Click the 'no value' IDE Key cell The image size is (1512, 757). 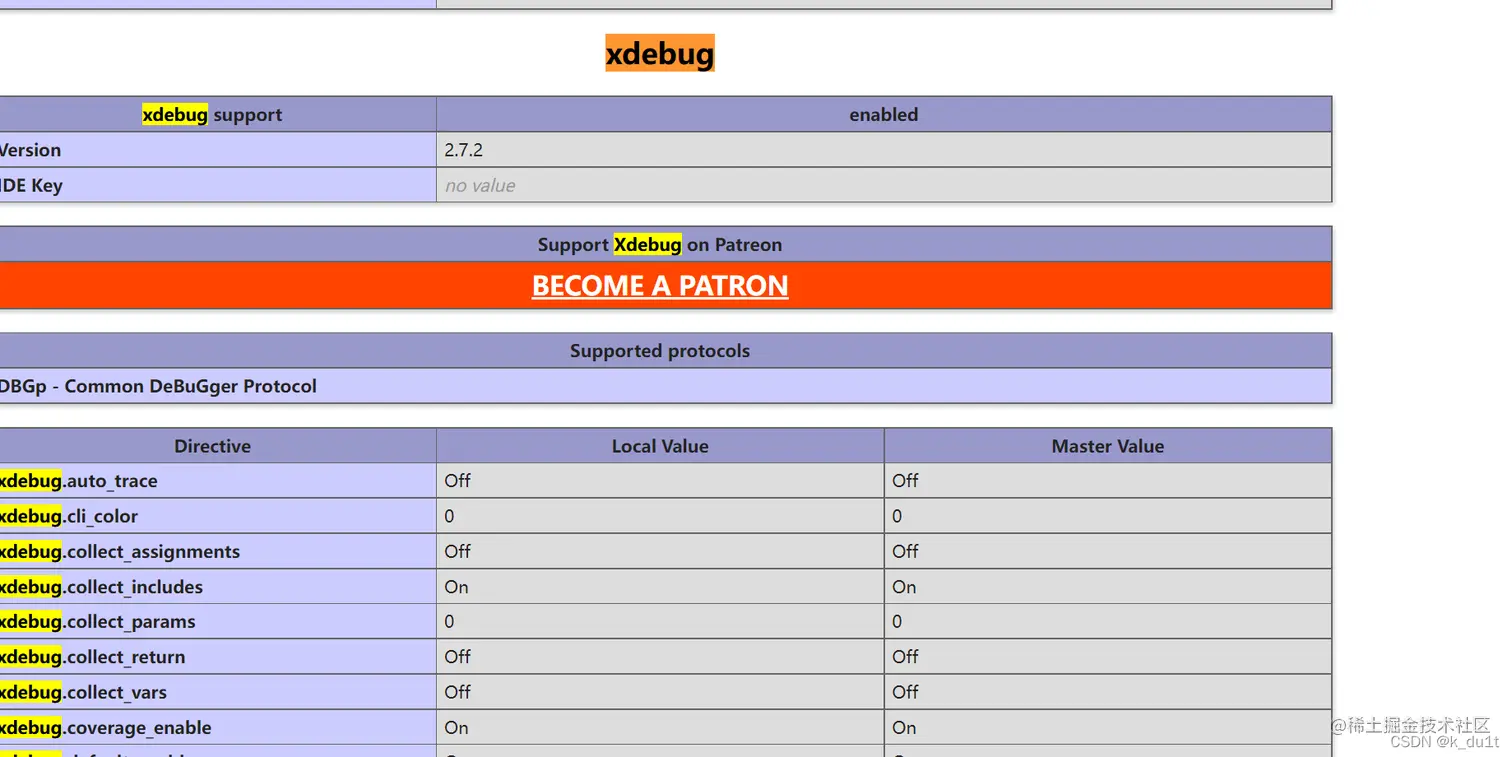point(884,185)
